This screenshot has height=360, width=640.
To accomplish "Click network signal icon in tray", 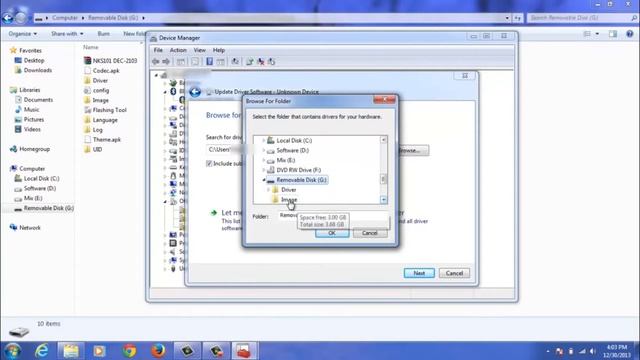I will coord(582,351).
